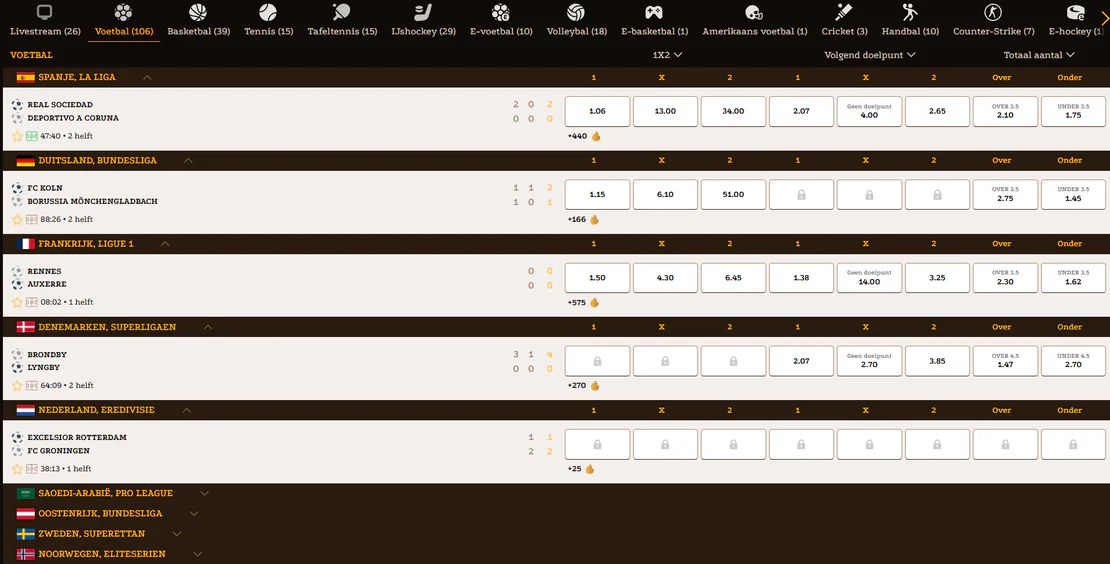Click the Spain flag icon

pyautogui.click(x=25, y=77)
